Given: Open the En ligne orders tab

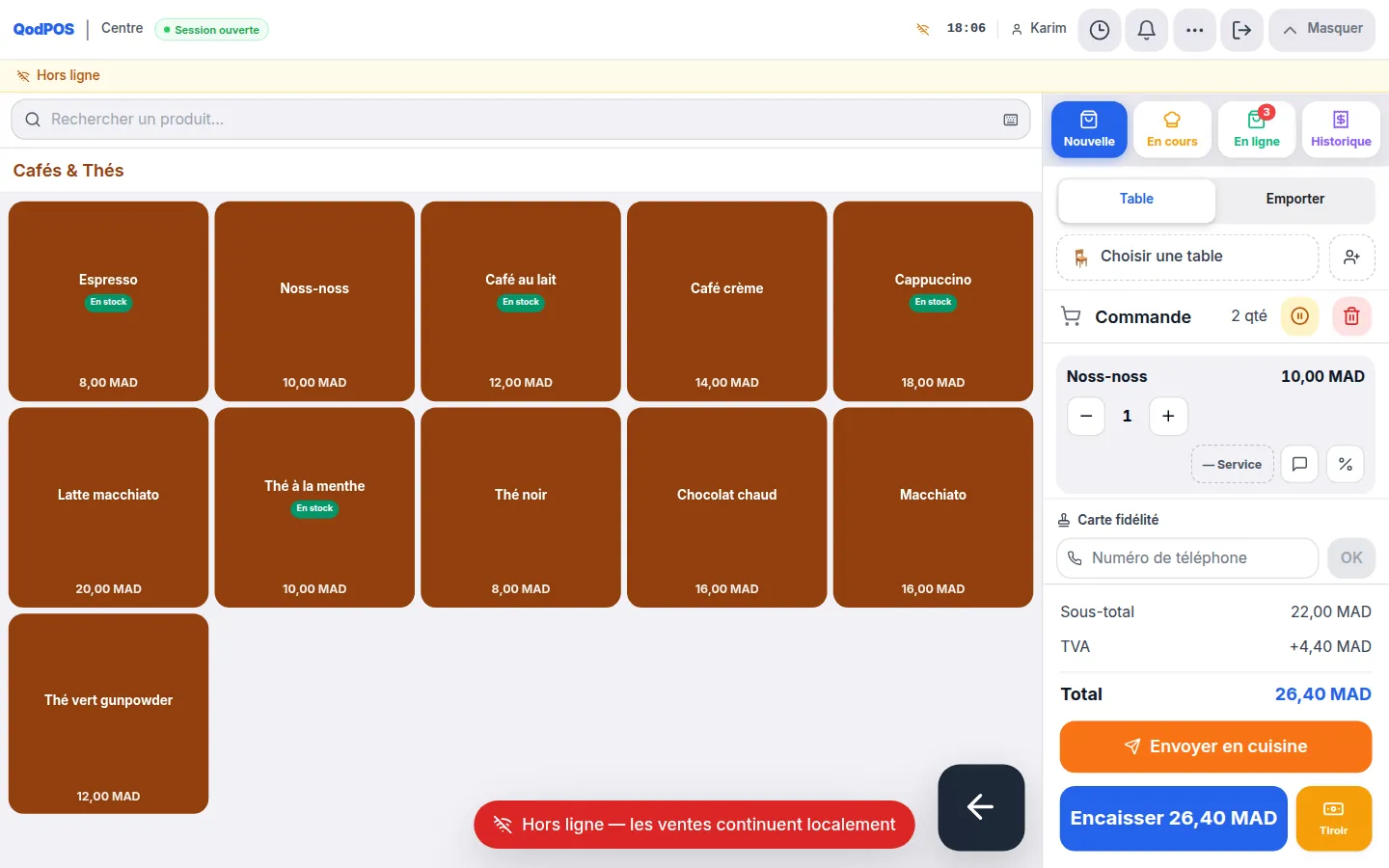Looking at the screenshot, I should tap(1256, 129).
